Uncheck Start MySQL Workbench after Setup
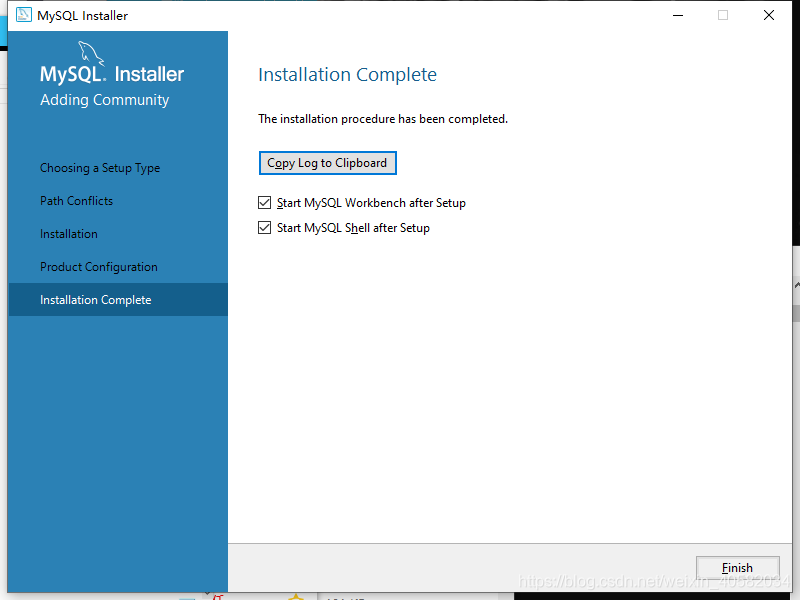The width and height of the screenshot is (800, 600). (264, 203)
